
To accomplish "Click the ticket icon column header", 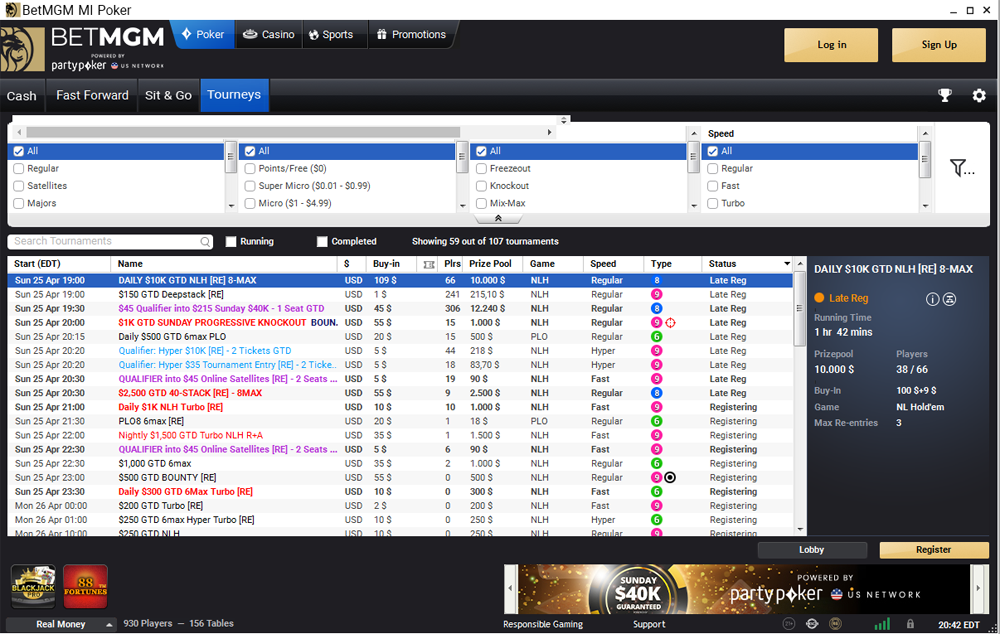I will pos(429,264).
